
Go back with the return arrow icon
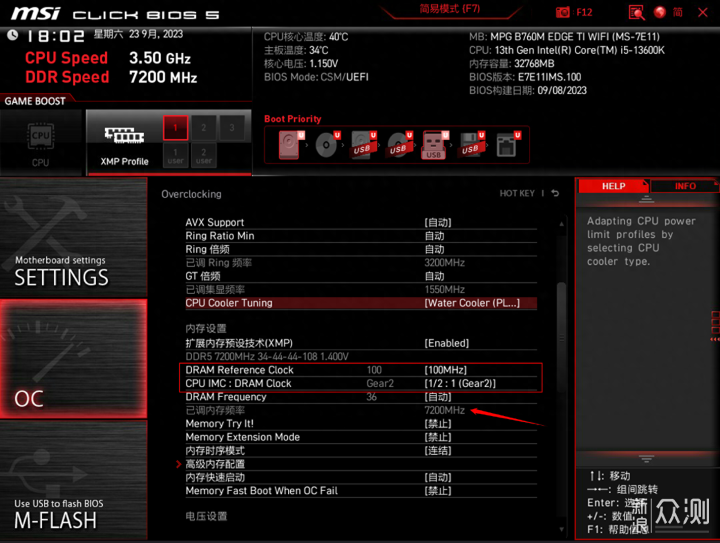[x=555, y=193]
